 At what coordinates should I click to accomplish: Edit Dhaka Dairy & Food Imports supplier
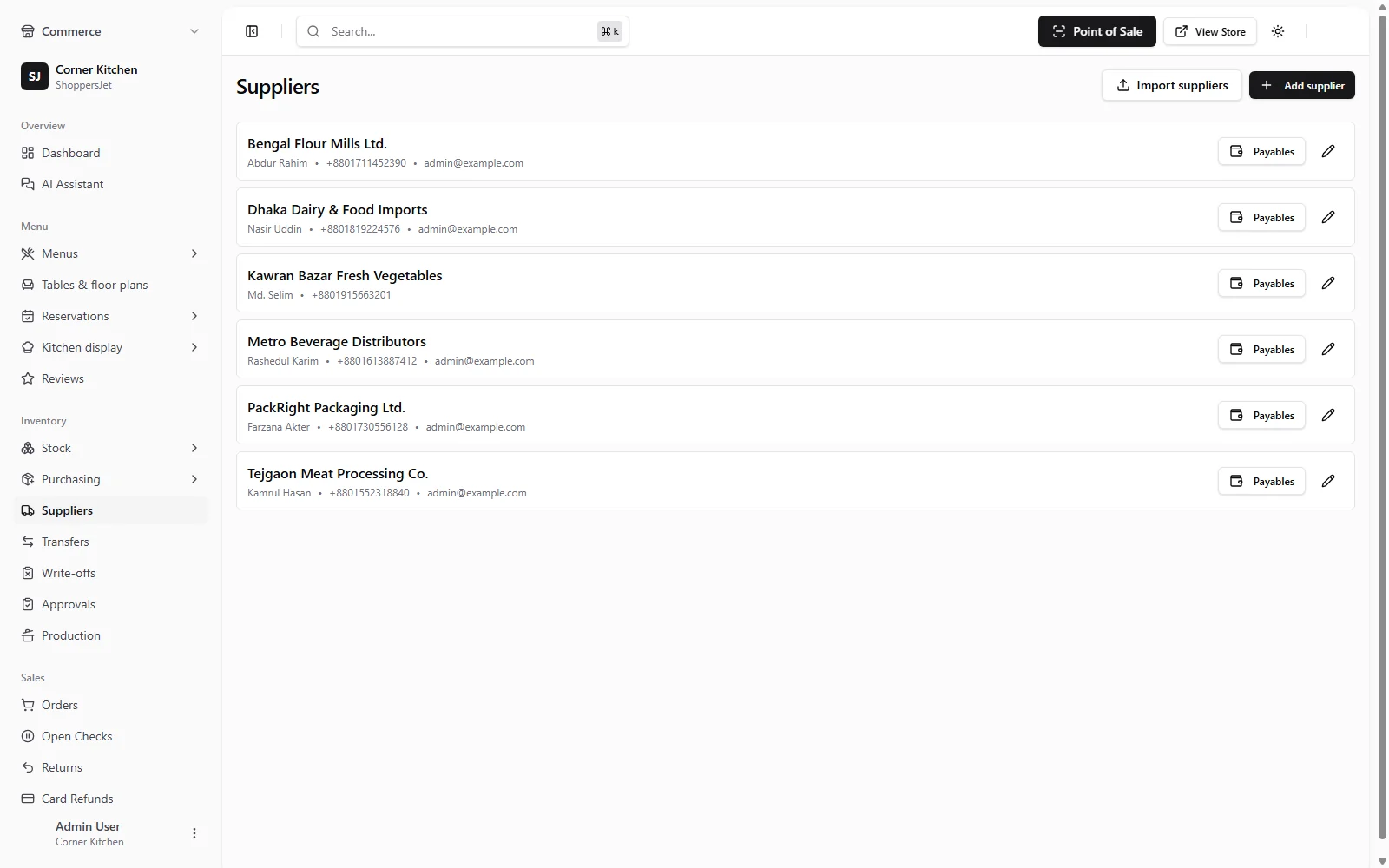click(x=1328, y=217)
